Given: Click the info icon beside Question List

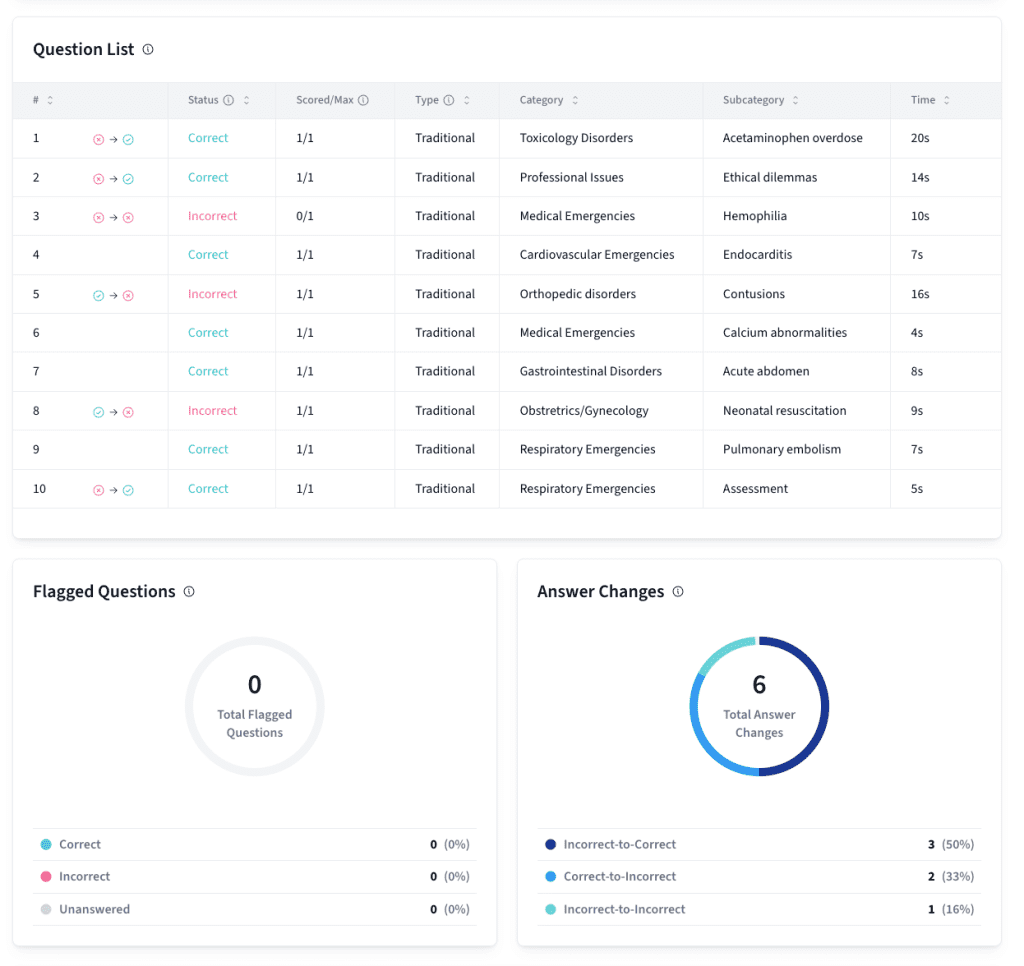Looking at the screenshot, I should (148, 49).
